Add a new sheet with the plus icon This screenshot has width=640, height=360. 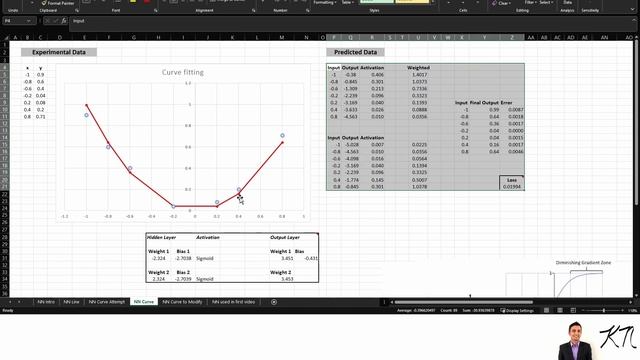point(274,302)
